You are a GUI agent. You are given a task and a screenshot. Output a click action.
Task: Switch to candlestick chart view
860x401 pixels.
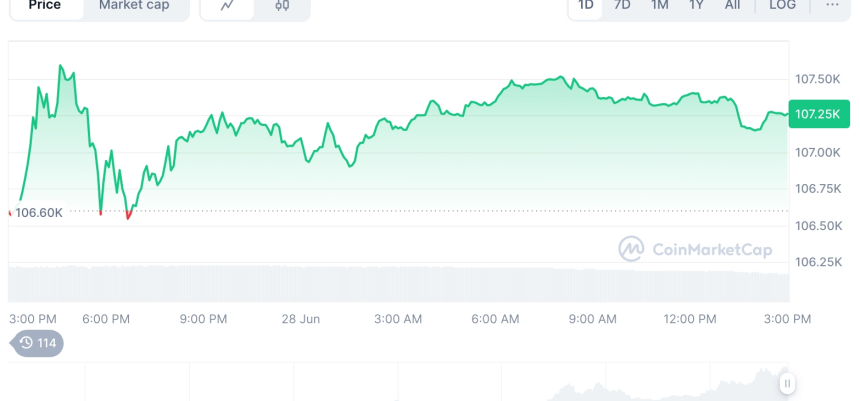[282, 5]
